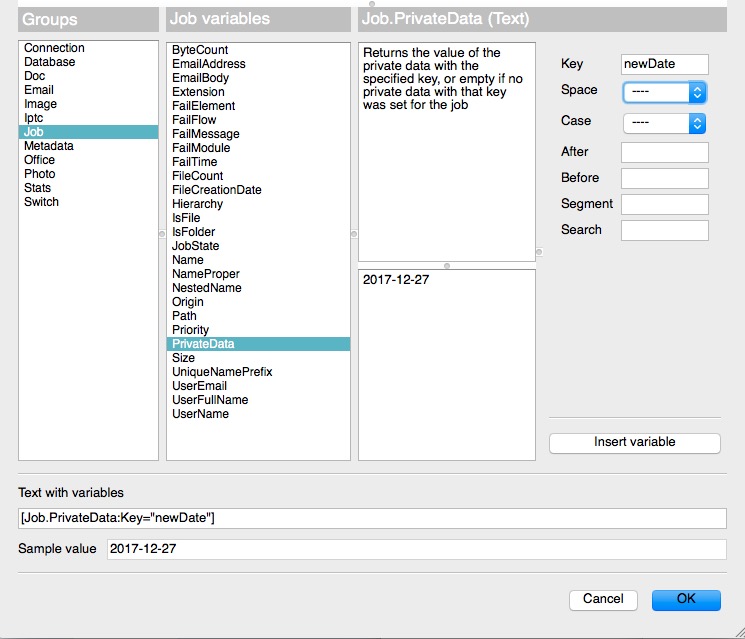Select the EmailBody variable
Viewport: 745px width, 639px height.
(x=258, y=78)
